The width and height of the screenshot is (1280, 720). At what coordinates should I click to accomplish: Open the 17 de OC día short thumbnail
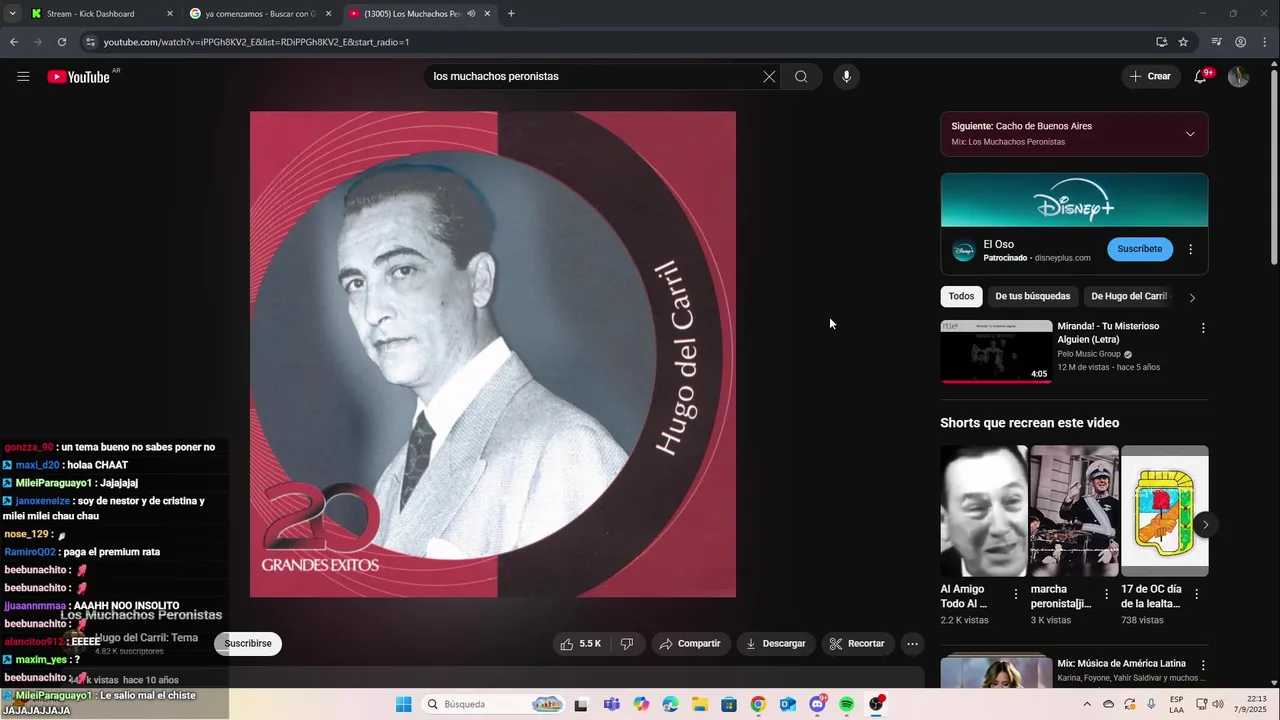pos(1164,511)
